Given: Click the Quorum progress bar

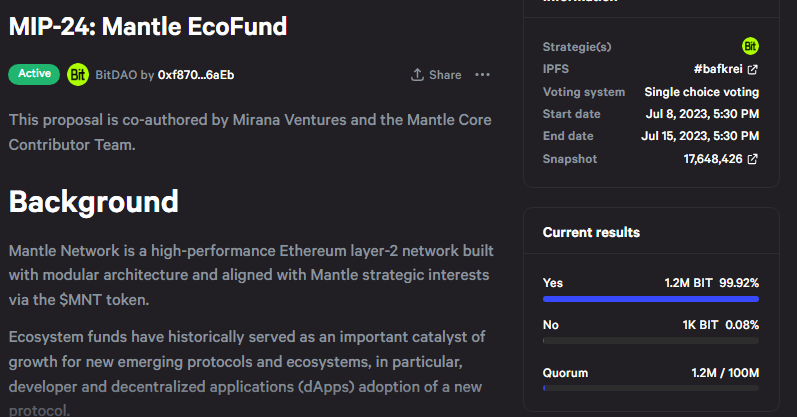Looking at the screenshot, I should tap(651, 388).
